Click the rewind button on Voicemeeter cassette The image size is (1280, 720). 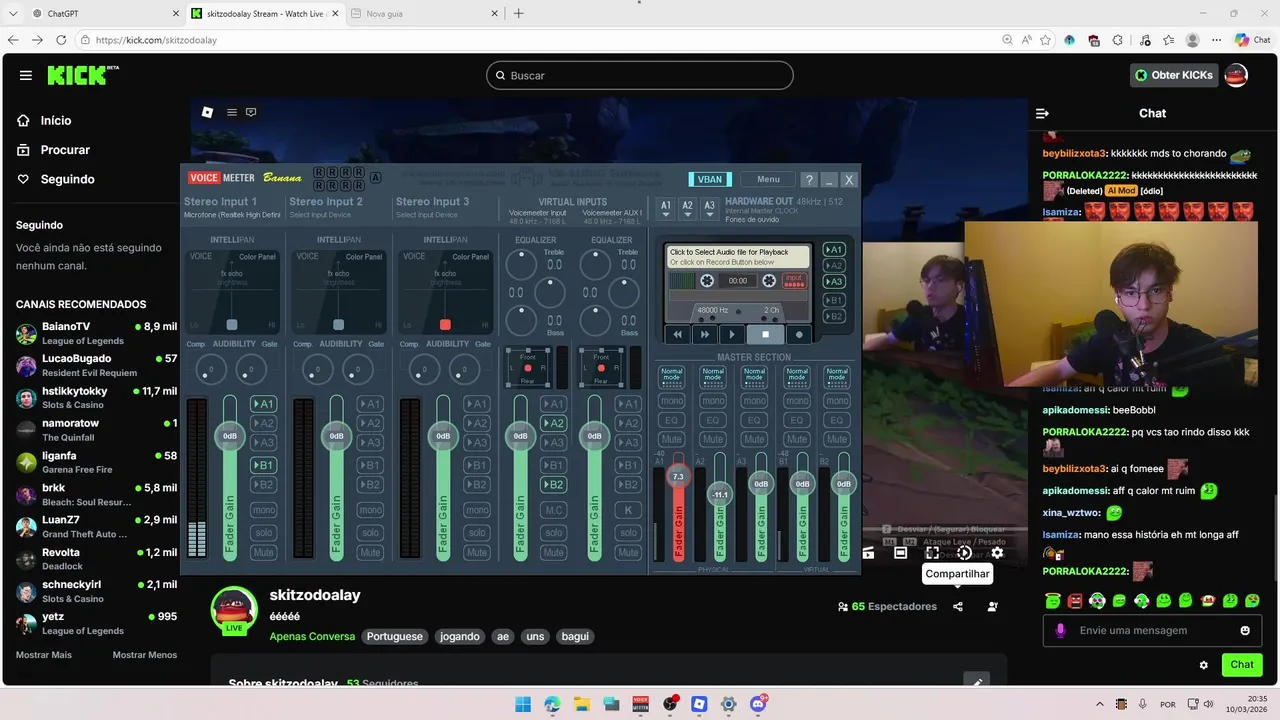click(678, 334)
